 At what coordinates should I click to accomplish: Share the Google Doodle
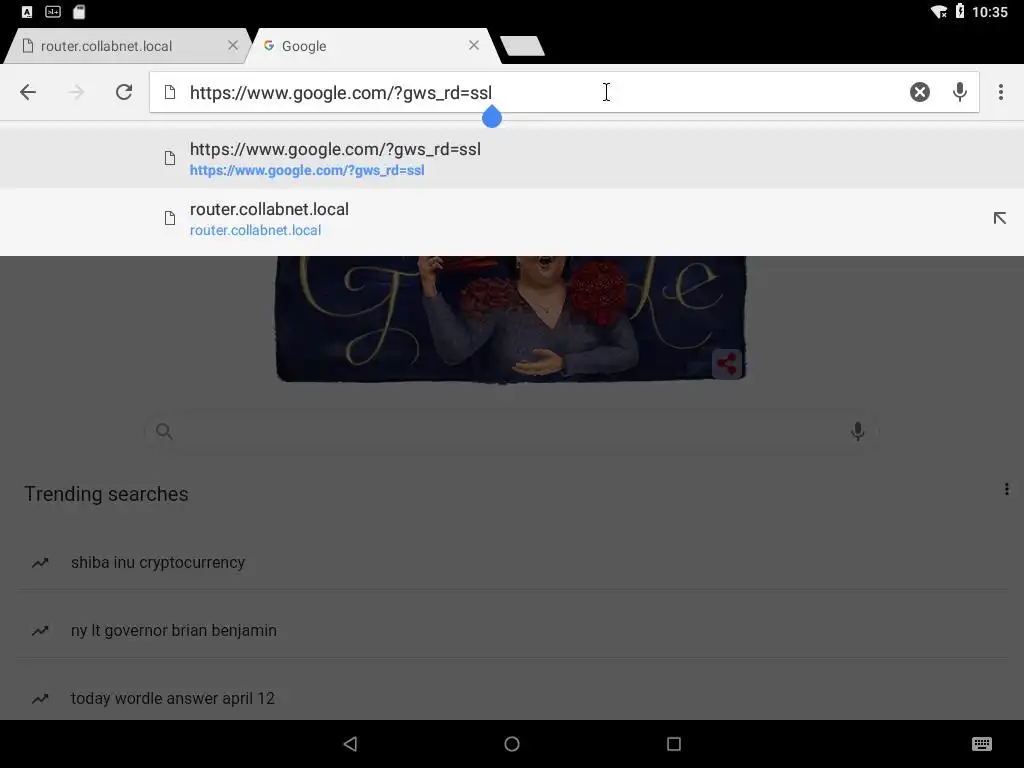click(727, 364)
